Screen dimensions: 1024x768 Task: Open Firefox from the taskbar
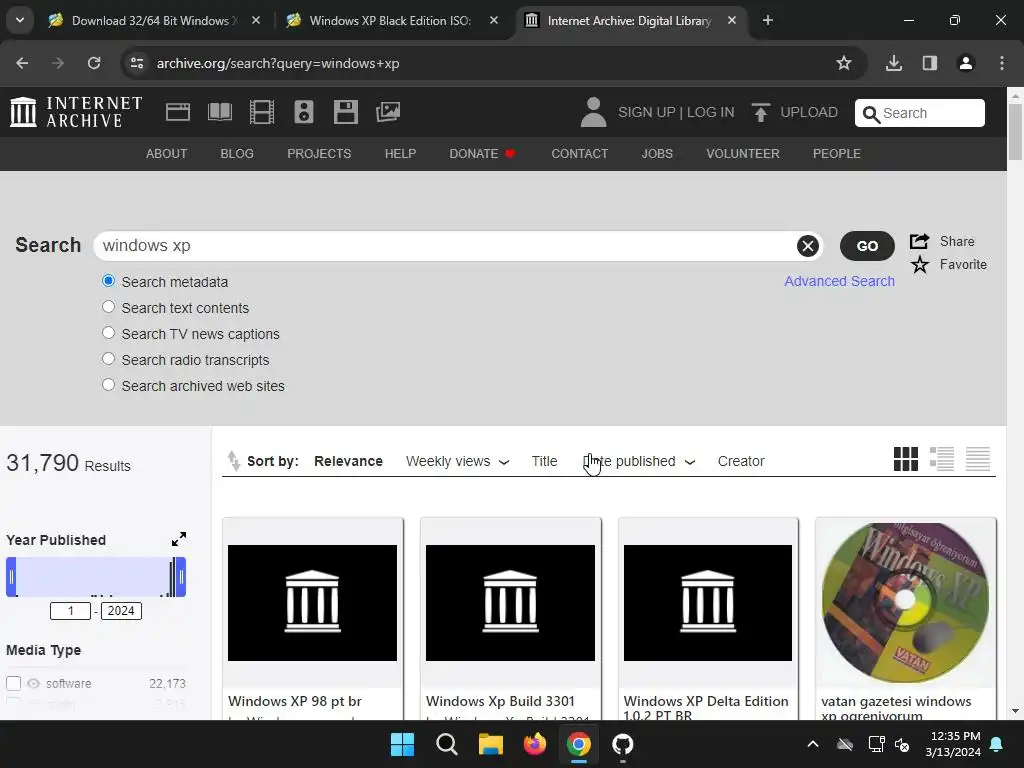tap(535, 744)
